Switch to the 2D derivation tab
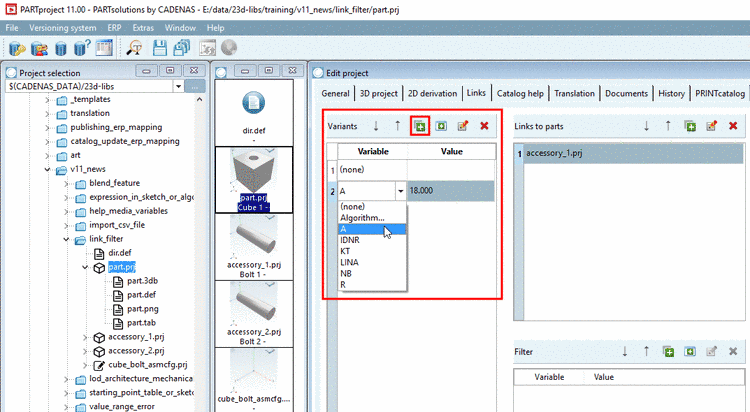This screenshot has width=750, height=412. 432,93
